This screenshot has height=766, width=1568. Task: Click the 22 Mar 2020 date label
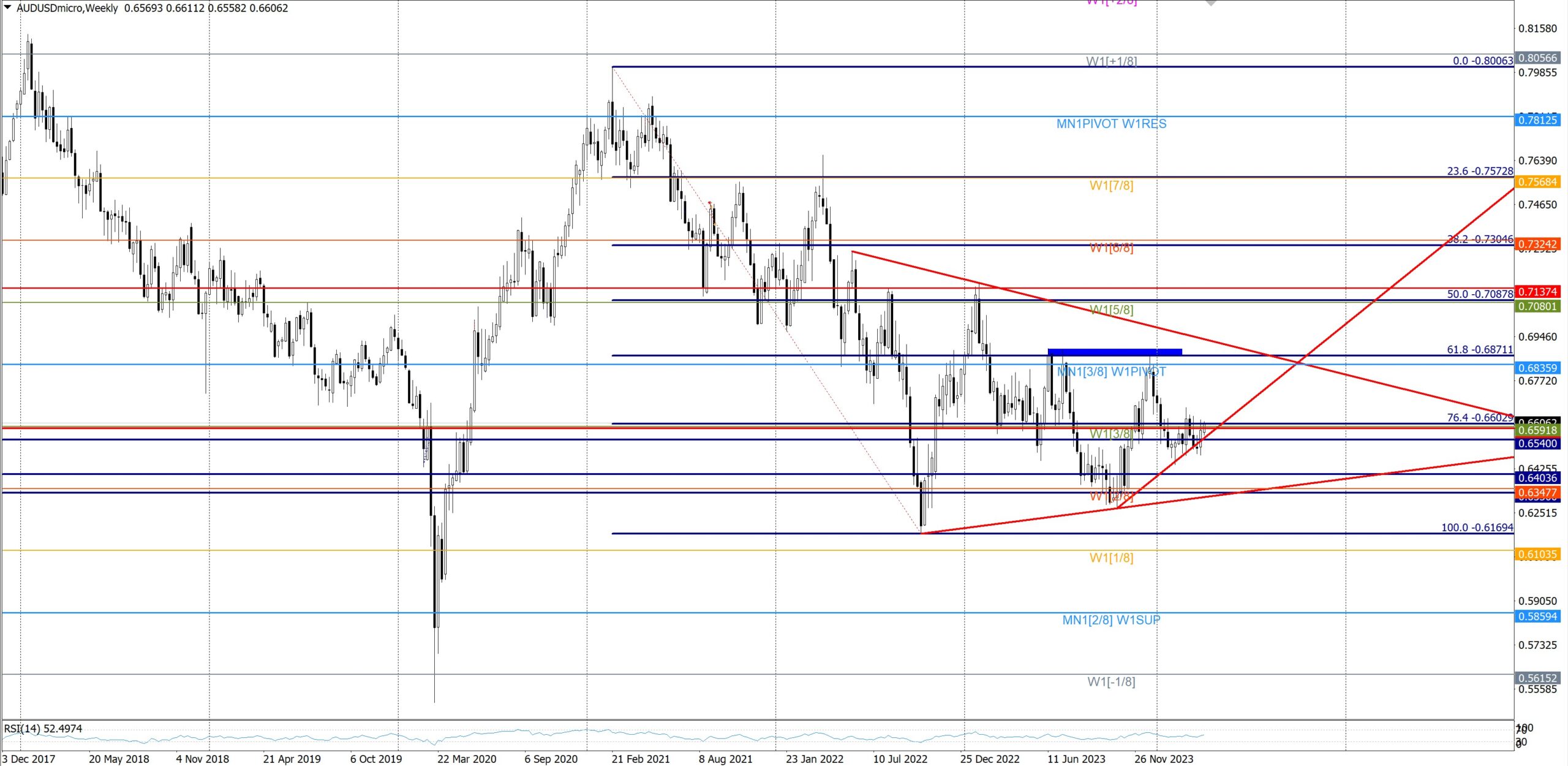tap(466, 759)
